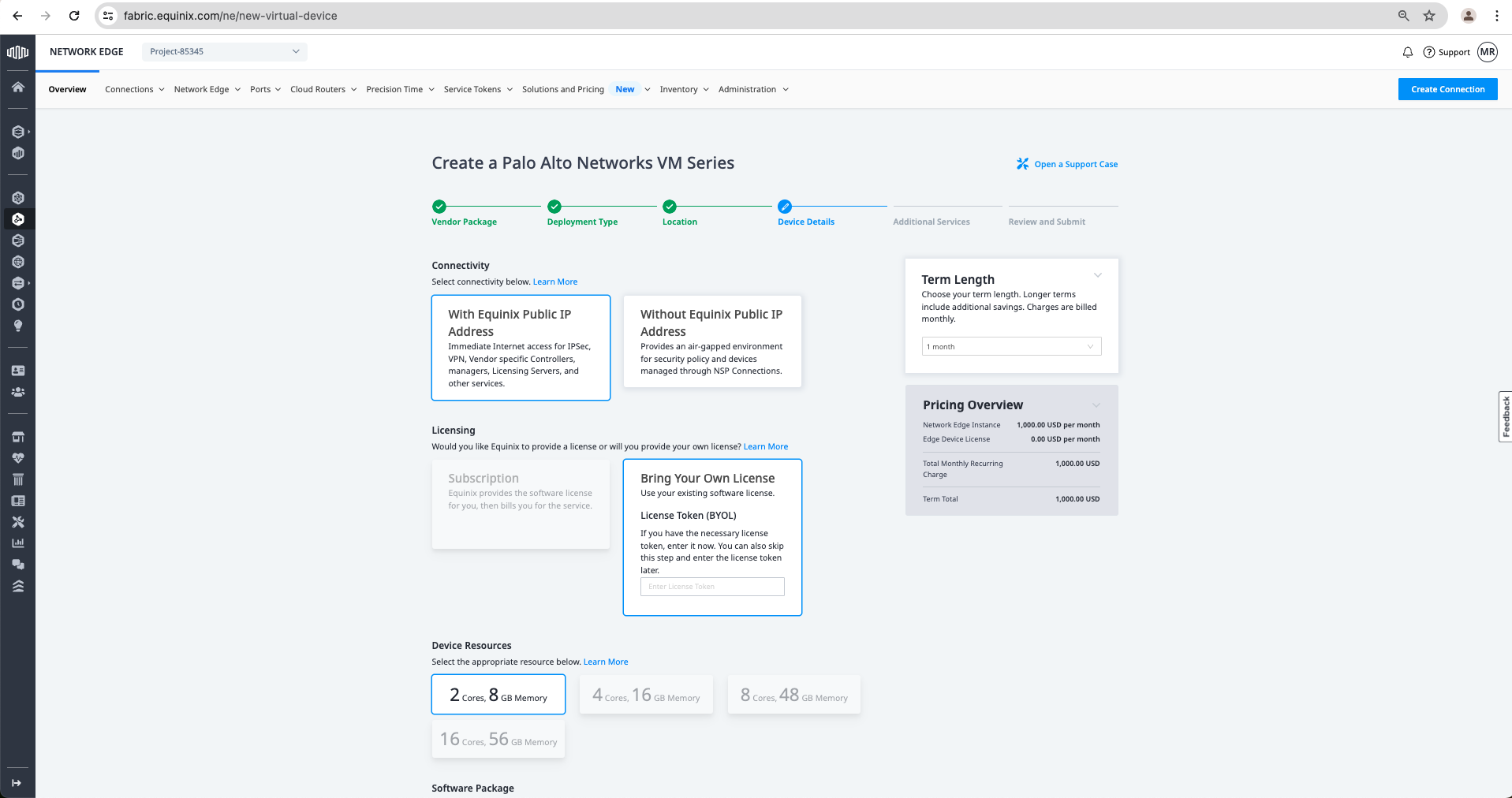This screenshot has height=798, width=1512.
Task: Select 4 Cores, 16 GB Memory resource
Action: 646,695
